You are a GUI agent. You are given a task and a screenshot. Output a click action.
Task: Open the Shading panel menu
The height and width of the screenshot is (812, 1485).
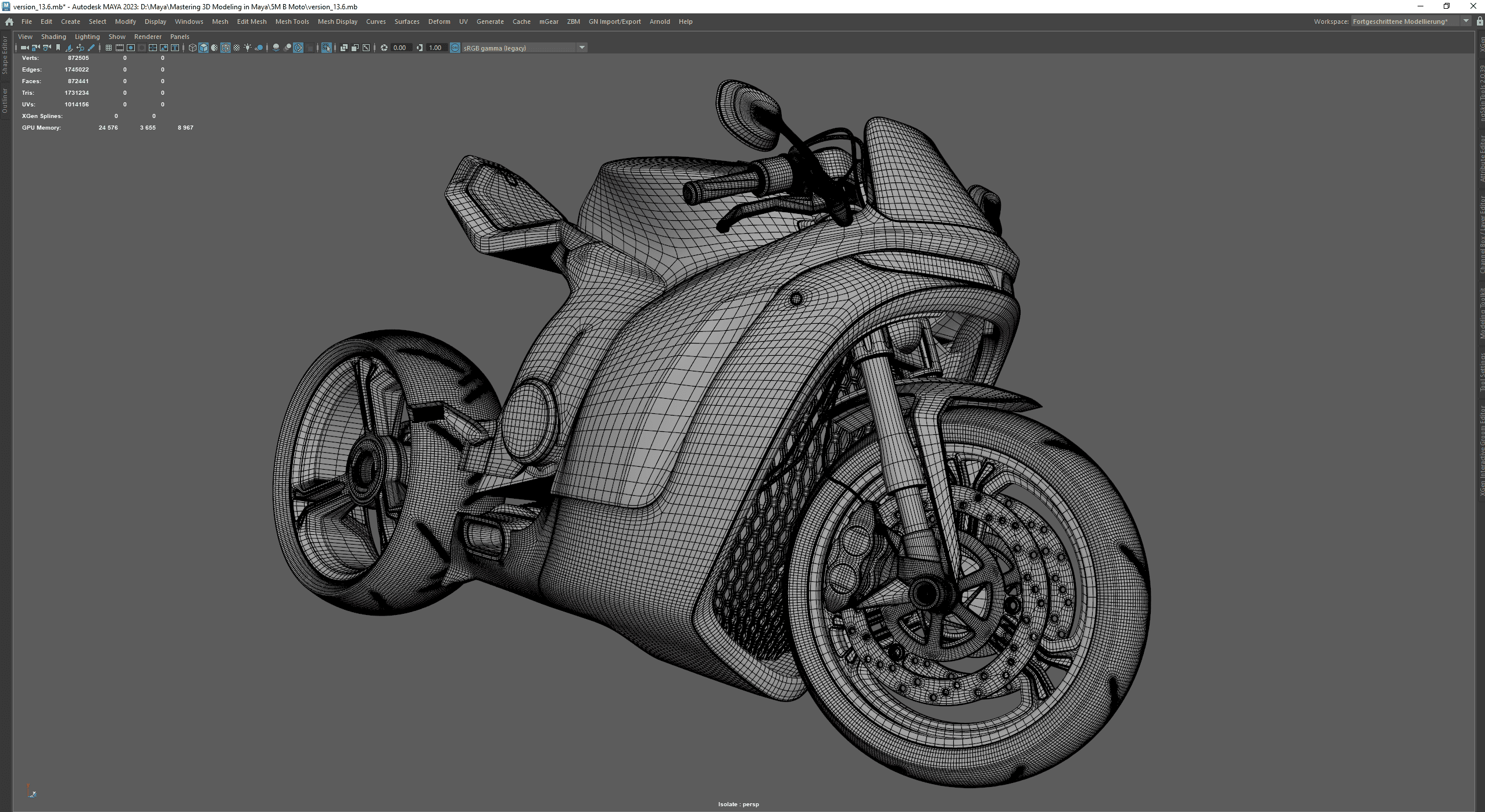(53, 37)
